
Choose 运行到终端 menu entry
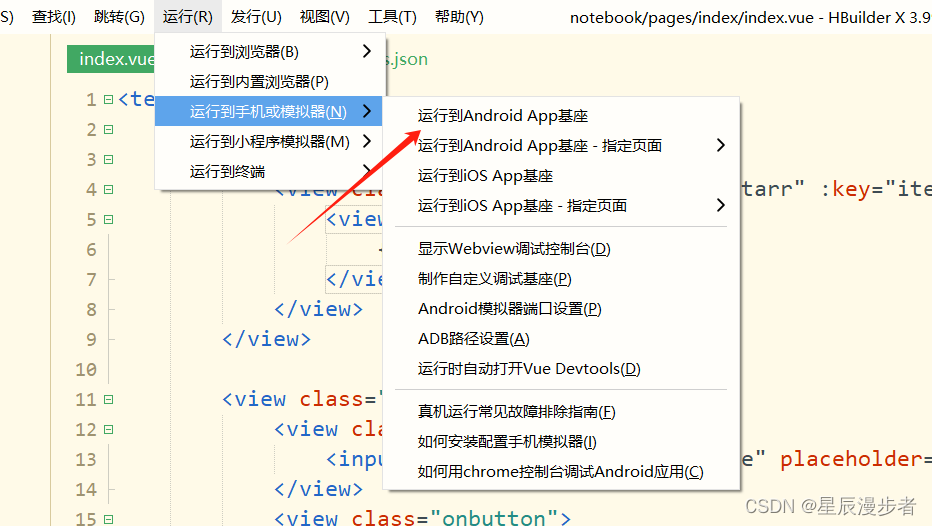(270, 172)
